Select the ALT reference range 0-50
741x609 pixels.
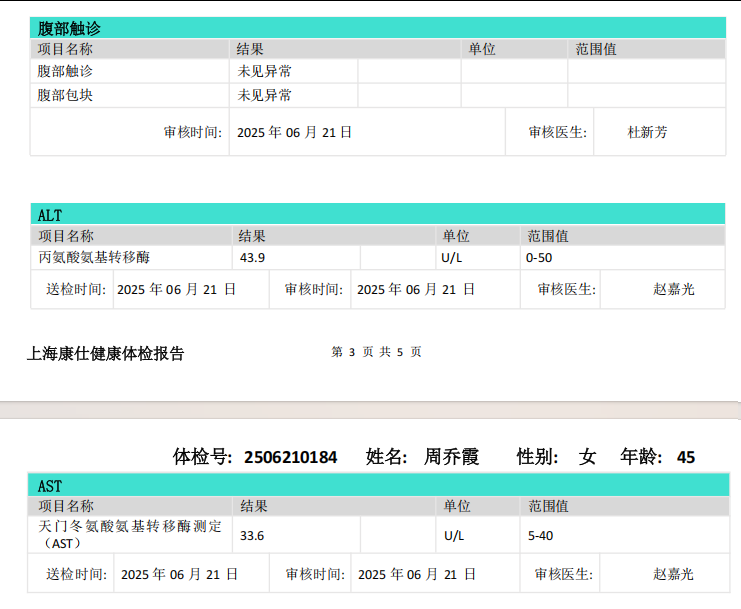point(539,258)
